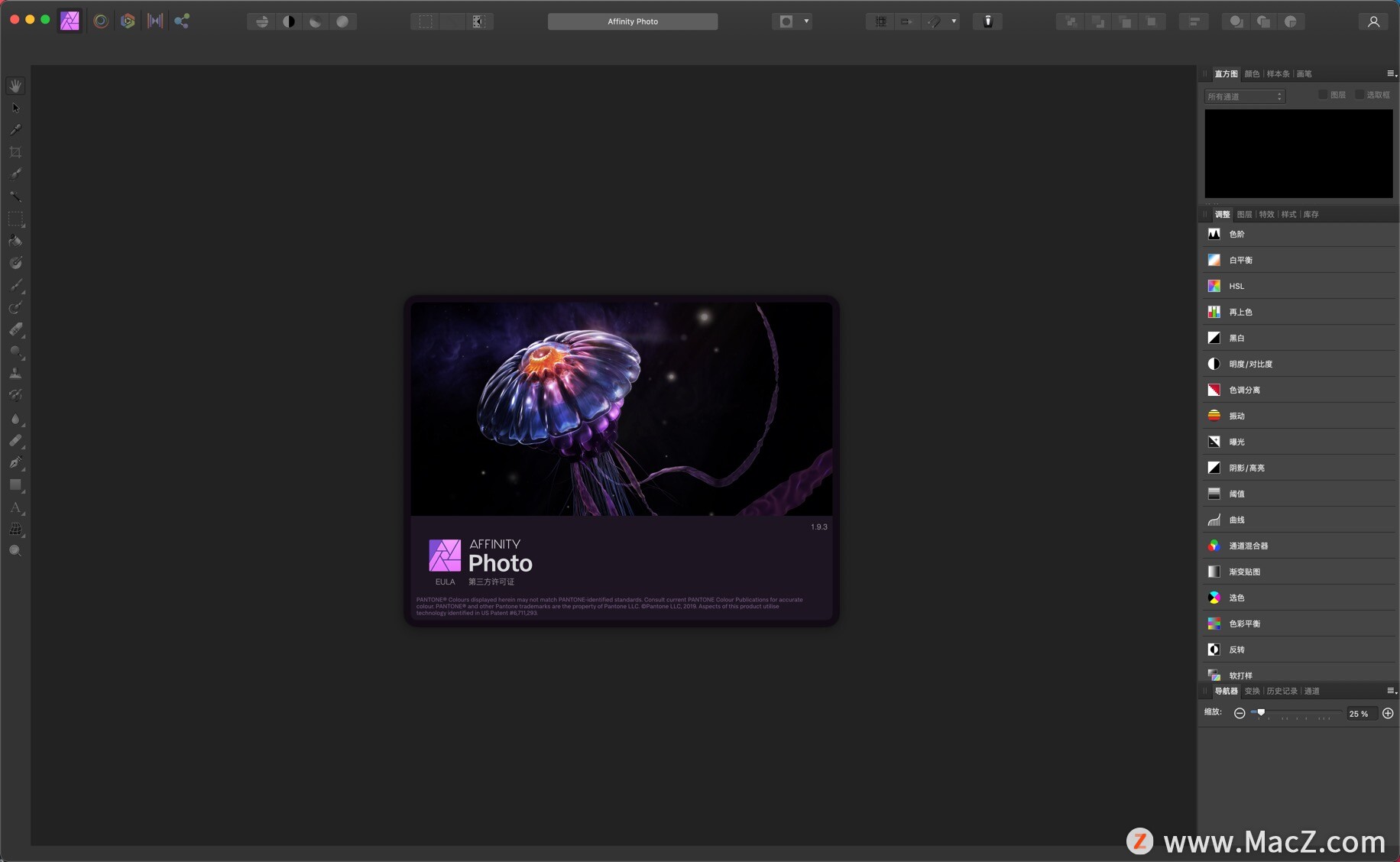1400x862 pixels.
Task: Switch to the 变换 tab
Action: 1252,692
